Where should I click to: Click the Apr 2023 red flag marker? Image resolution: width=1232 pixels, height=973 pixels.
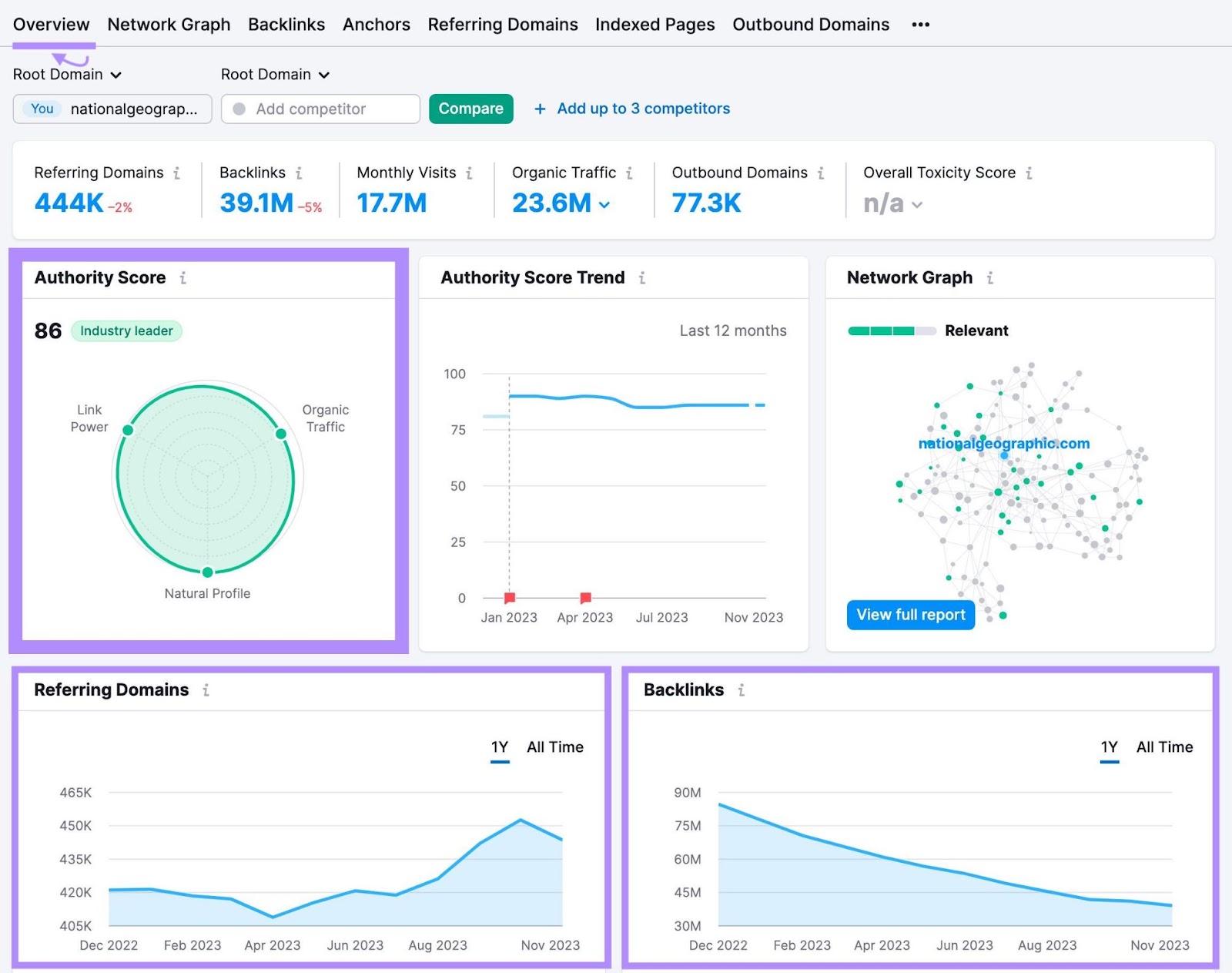(x=585, y=598)
